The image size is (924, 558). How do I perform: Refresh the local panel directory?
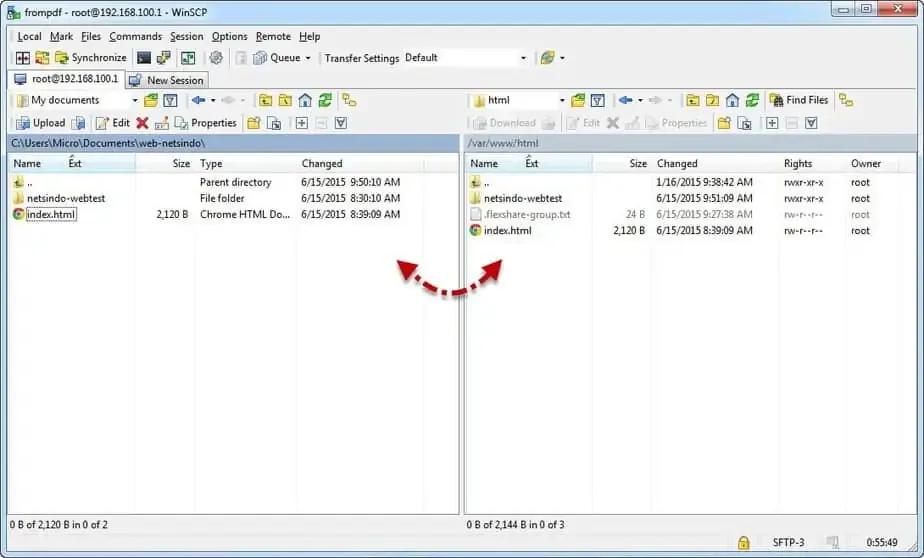click(324, 100)
